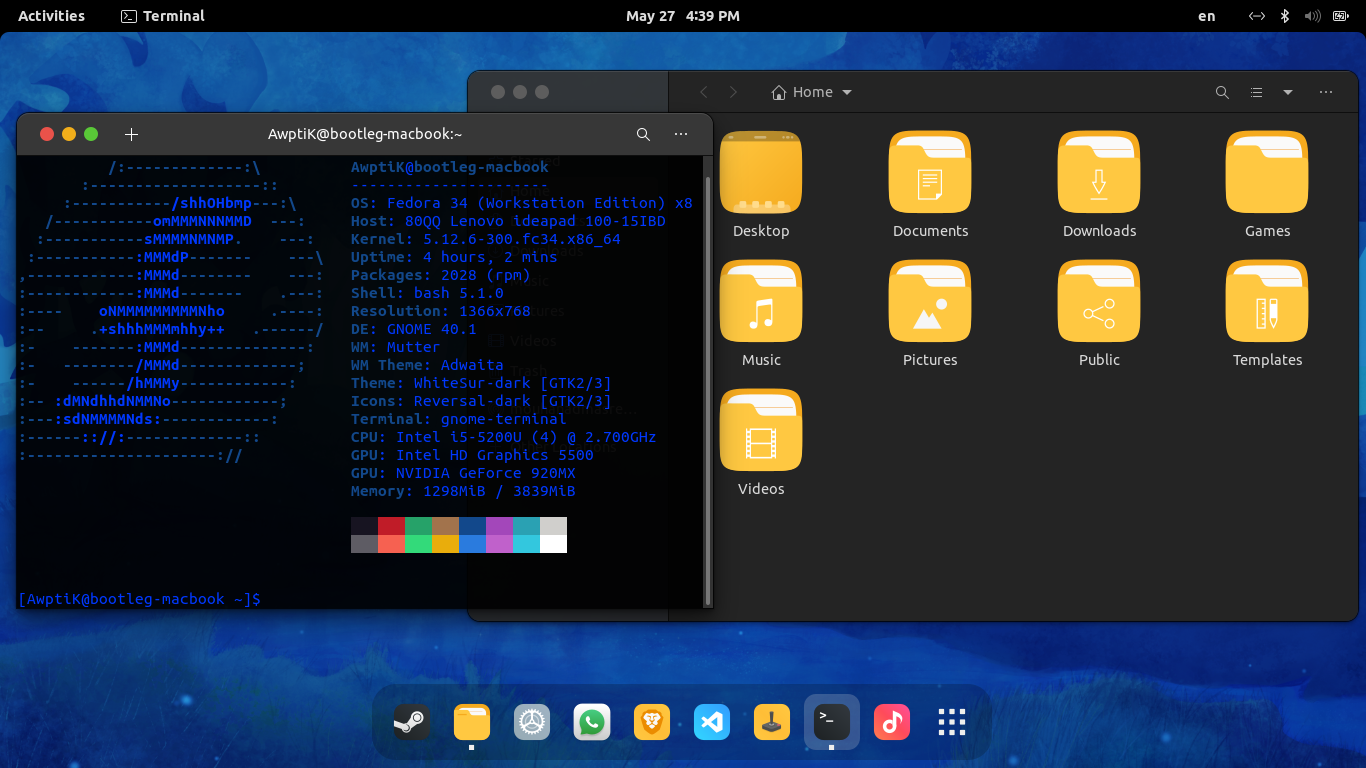Open the three-dot menu in Files

click(1326, 92)
